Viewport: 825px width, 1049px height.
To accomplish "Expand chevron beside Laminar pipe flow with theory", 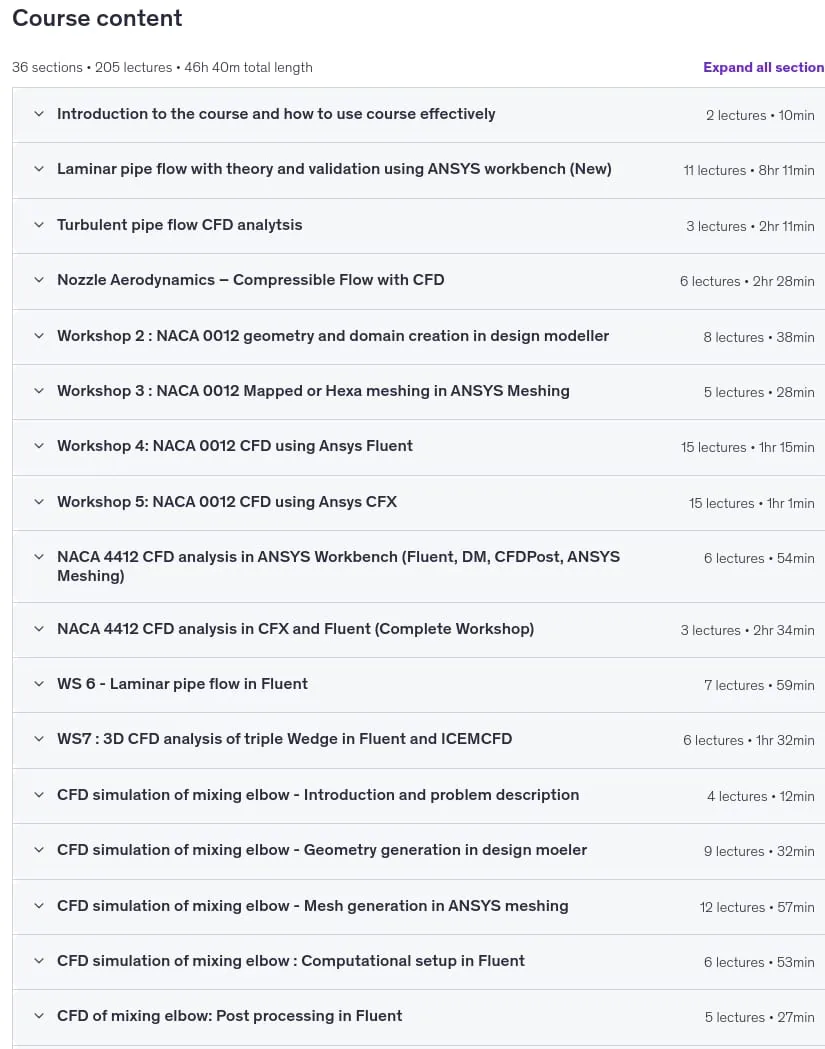I will [x=39, y=169].
